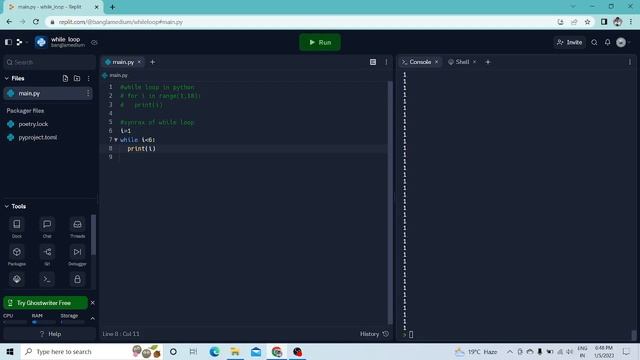Open the user account avatar menu
The height and width of the screenshot is (360, 640).
pos(623,42)
